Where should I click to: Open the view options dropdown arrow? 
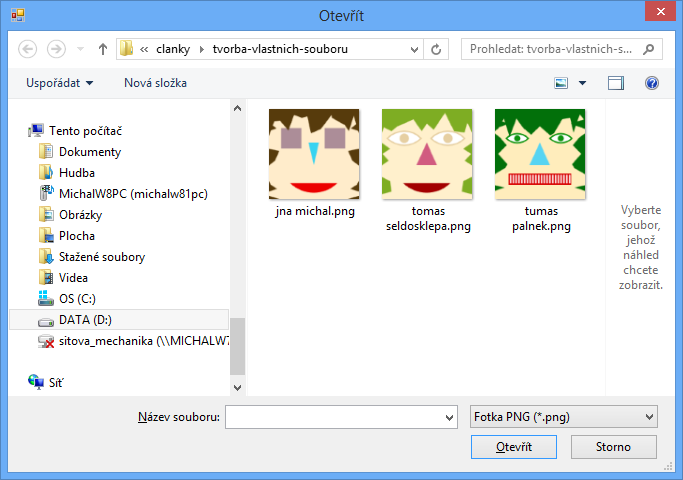pos(582,83)
